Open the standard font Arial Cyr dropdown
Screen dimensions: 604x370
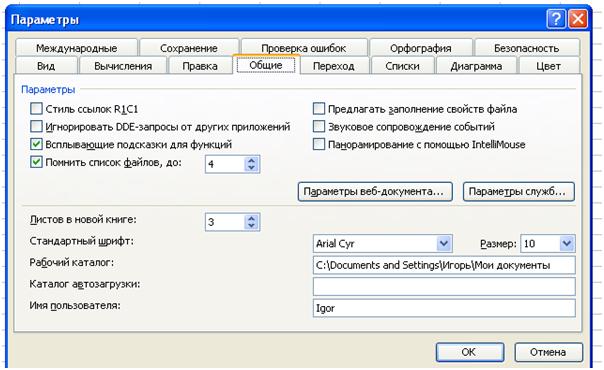tap(444, 243)
